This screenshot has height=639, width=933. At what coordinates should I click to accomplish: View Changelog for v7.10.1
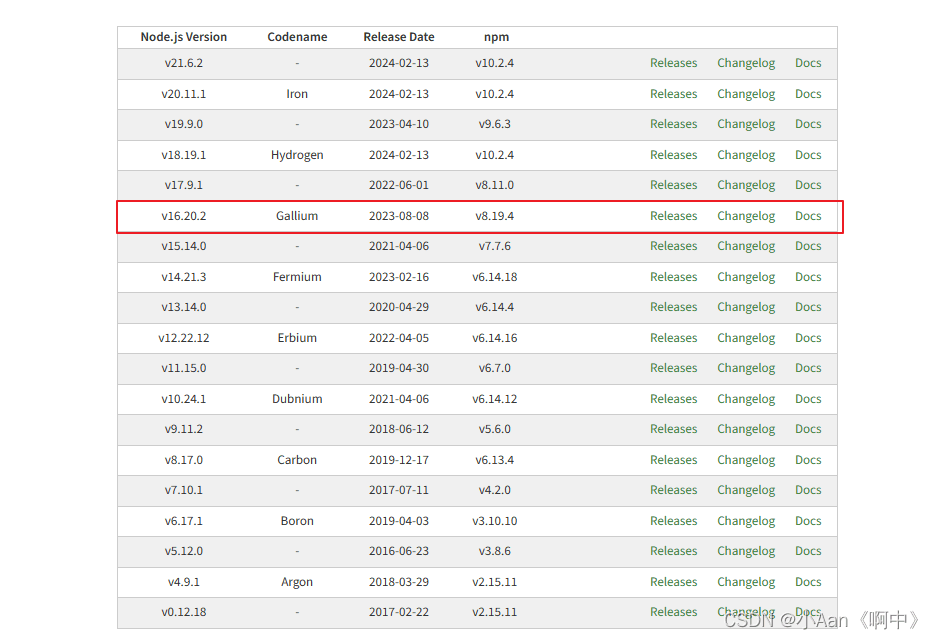coord(746,490)
